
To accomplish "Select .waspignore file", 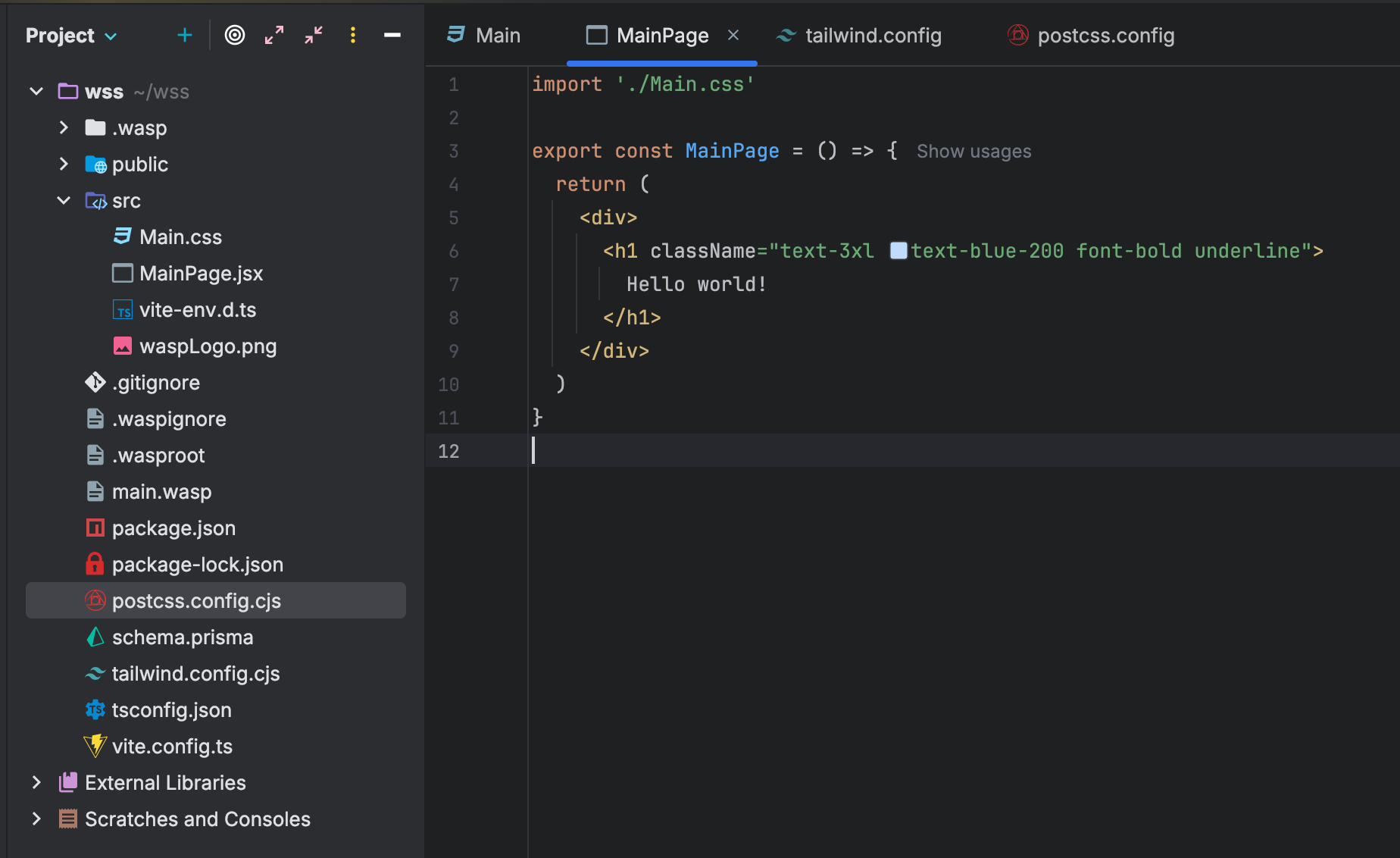I will click(x=168, y=419).
